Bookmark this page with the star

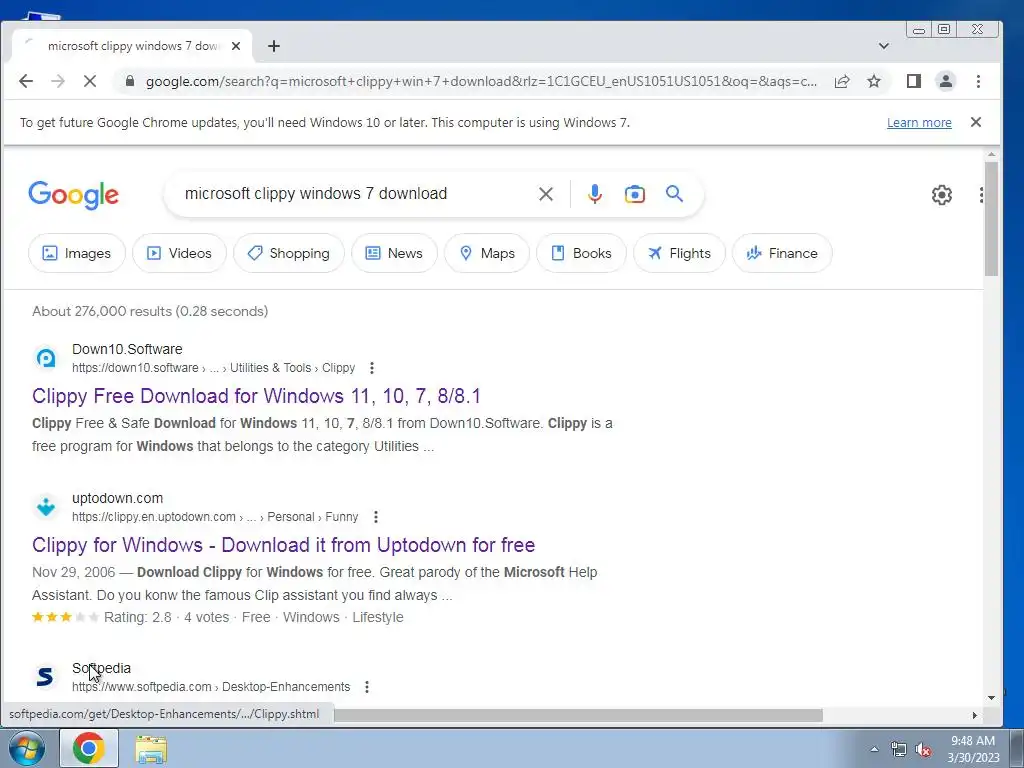click(874, 81)
